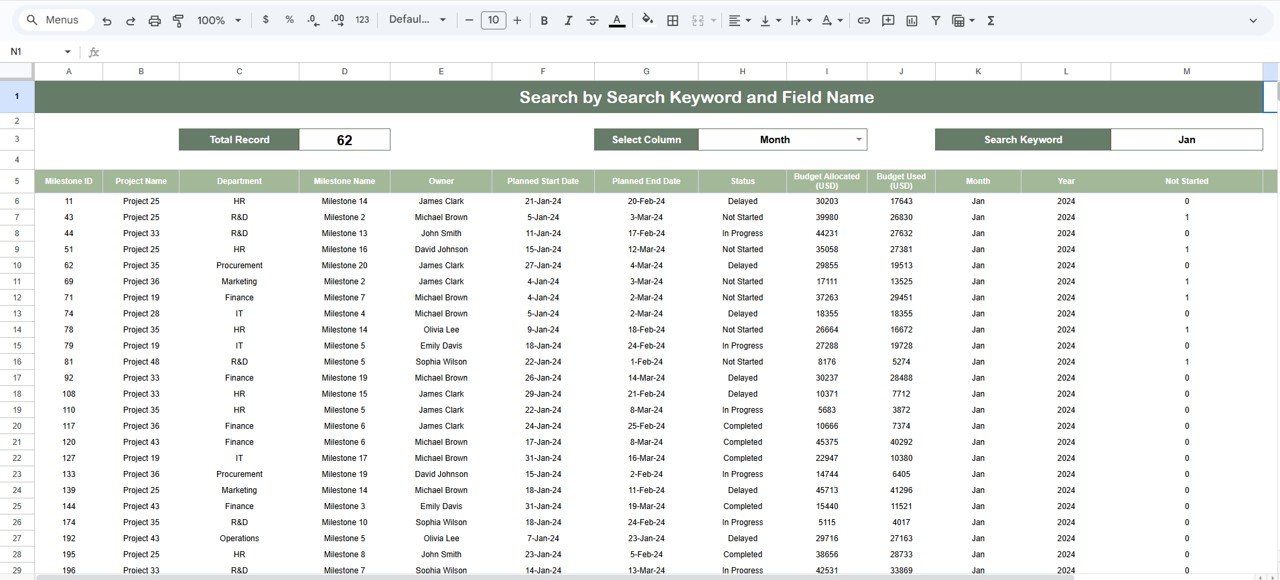Toggle italic formatting
1280x580 pixels.
tap(568, 19)
